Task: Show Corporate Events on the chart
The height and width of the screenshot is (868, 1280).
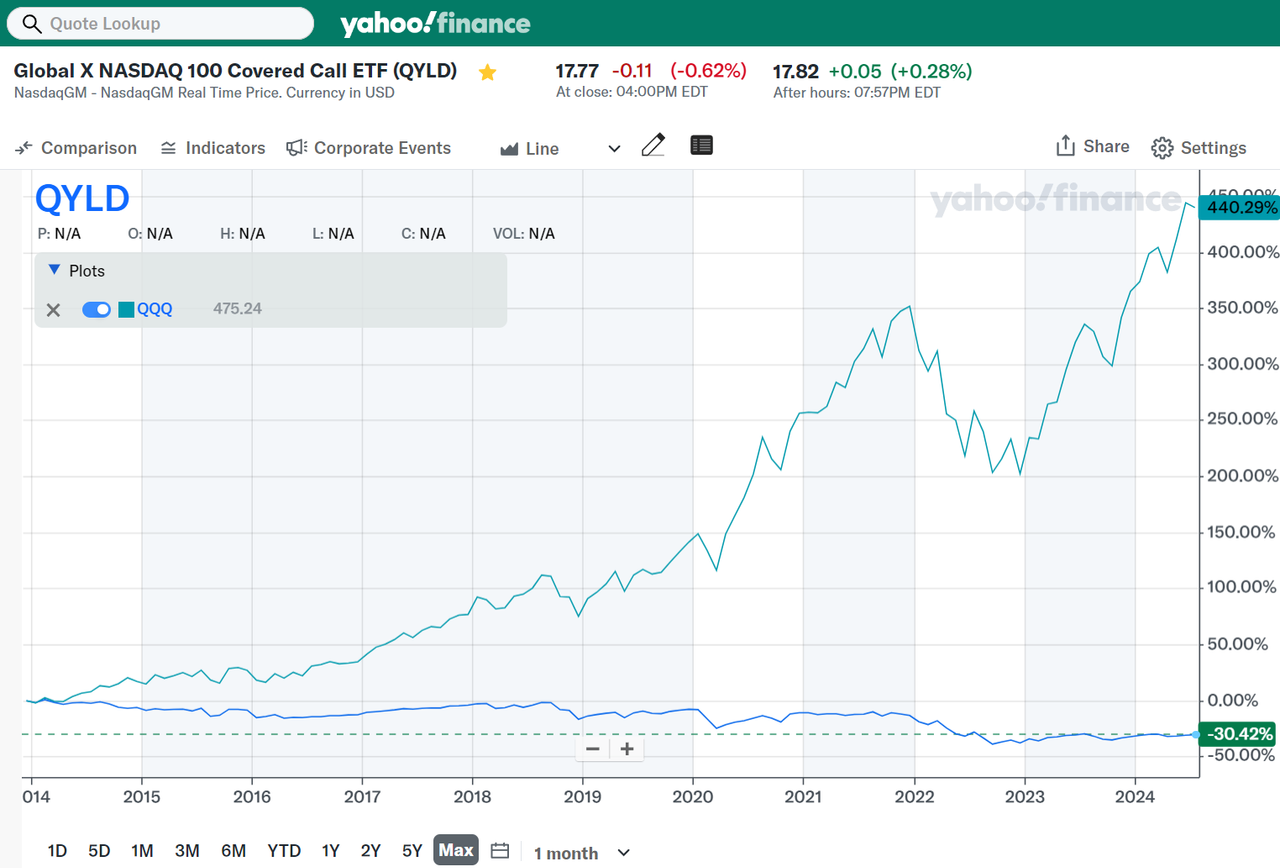Action: (368, 147)
